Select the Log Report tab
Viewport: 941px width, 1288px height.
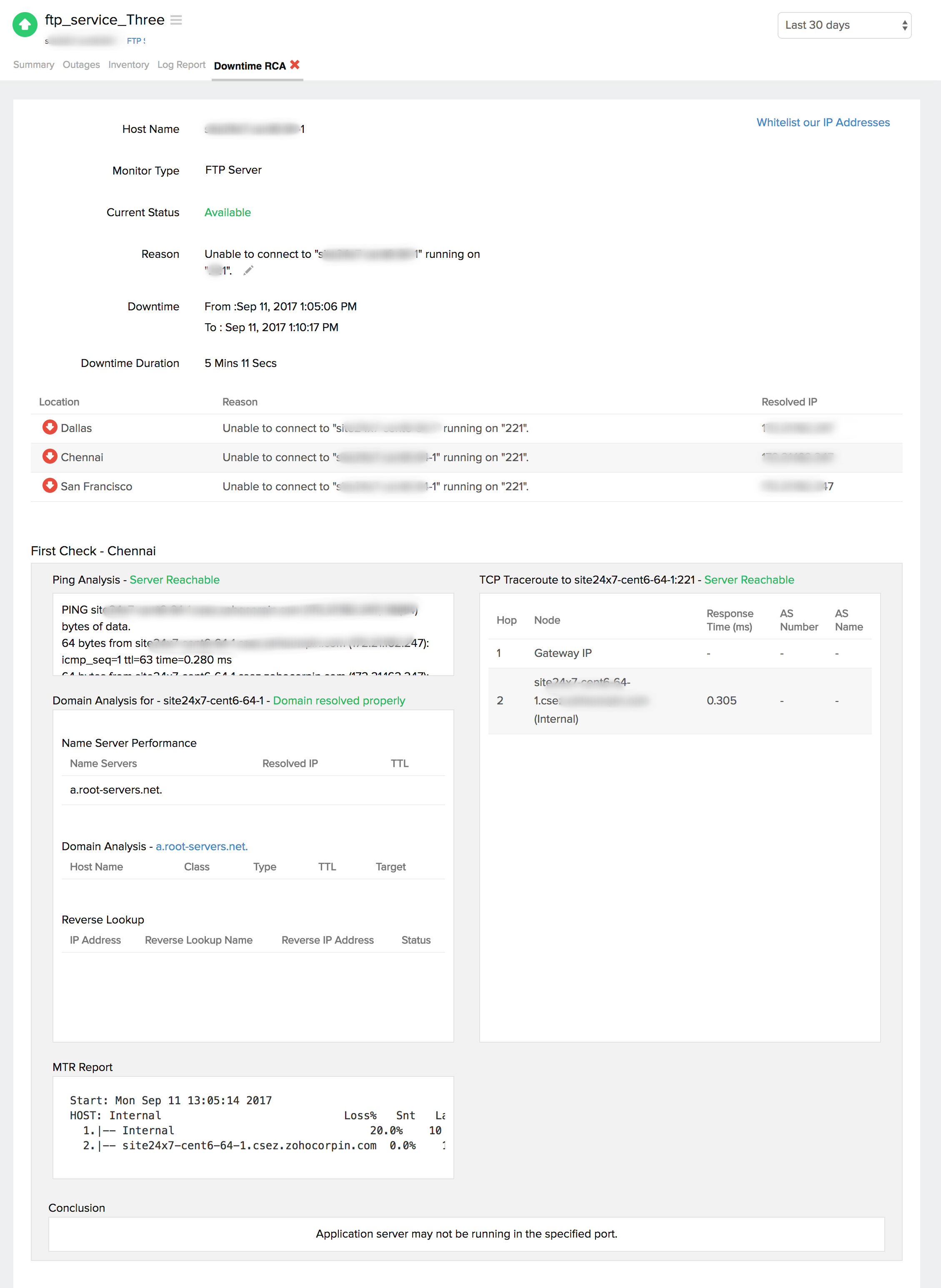[x=181, y=65]
